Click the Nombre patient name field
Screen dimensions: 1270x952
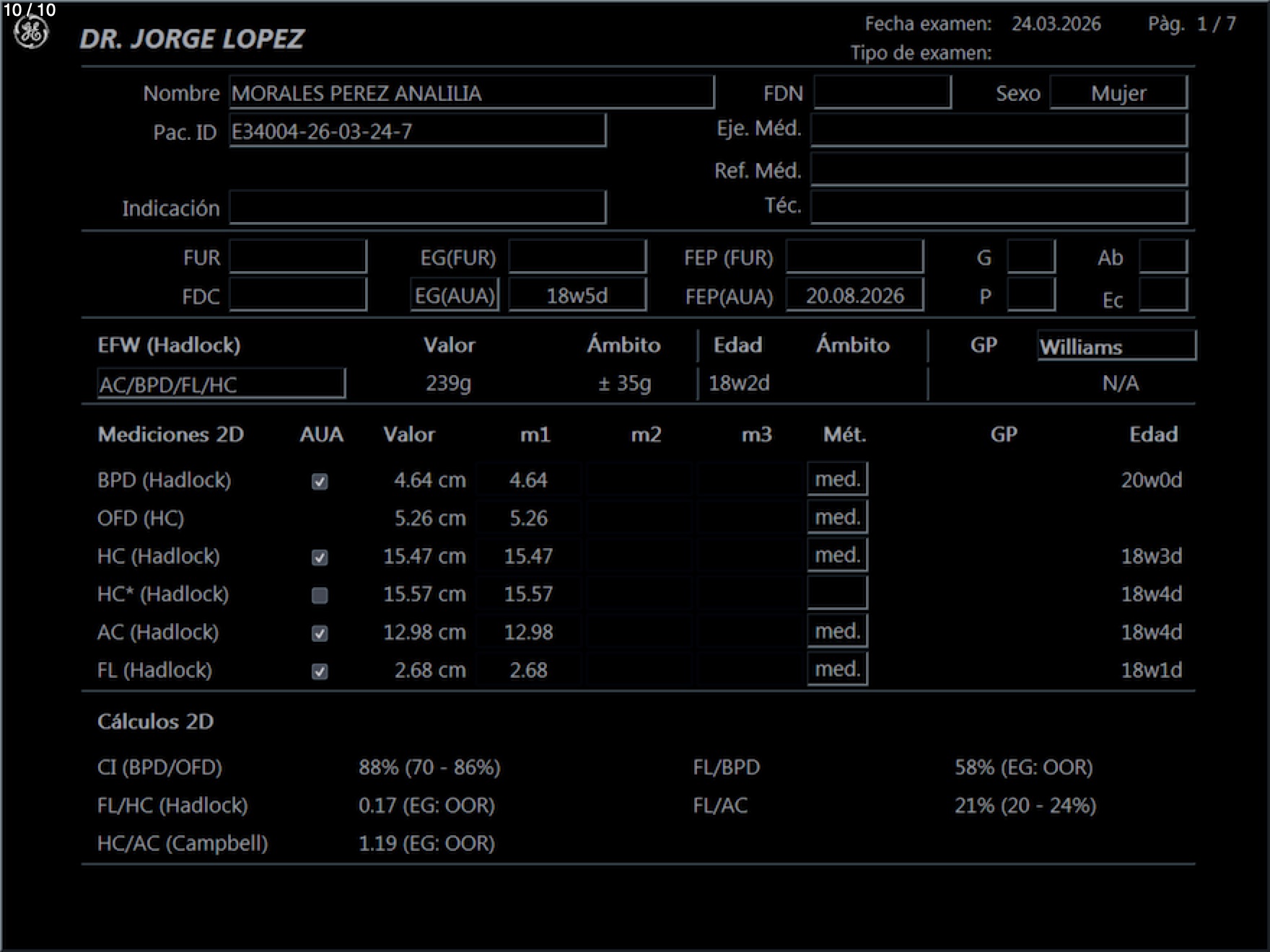pos(471,93)
